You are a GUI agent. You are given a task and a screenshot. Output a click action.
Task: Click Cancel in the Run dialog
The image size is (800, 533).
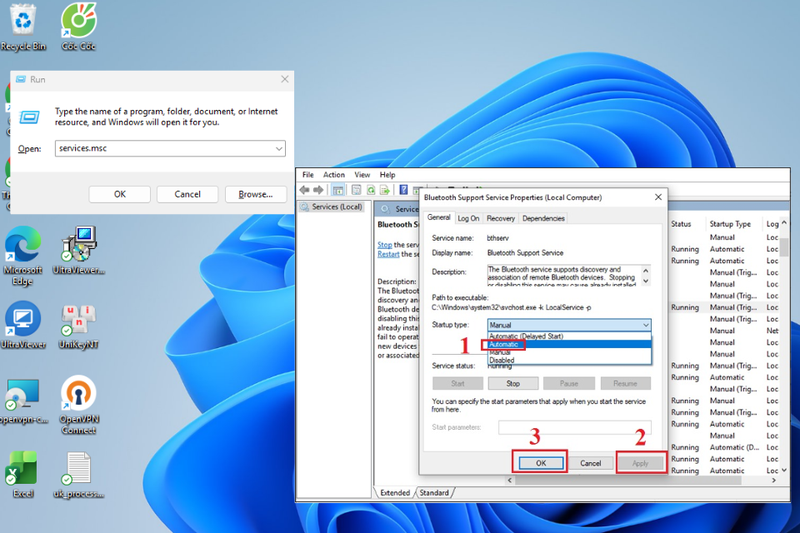(x=187, y=194)
